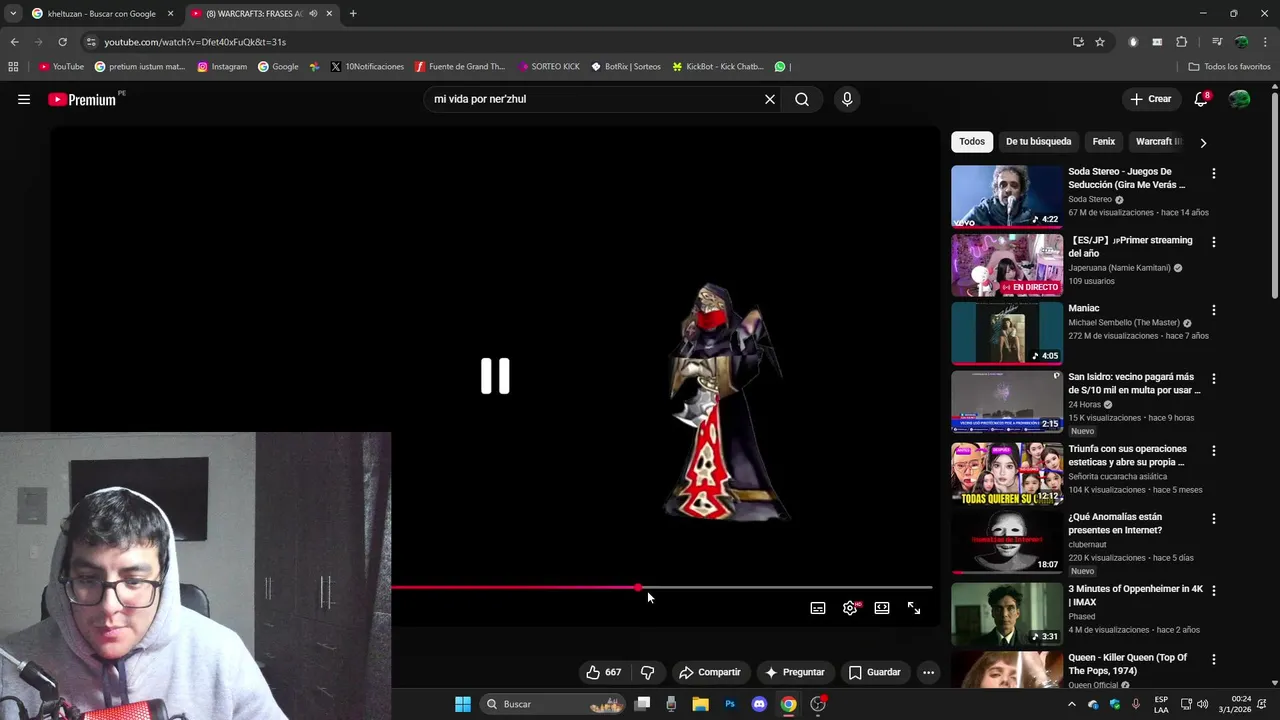
Task: Open the KickBot bookmark
Action: (x=717, y=67)
